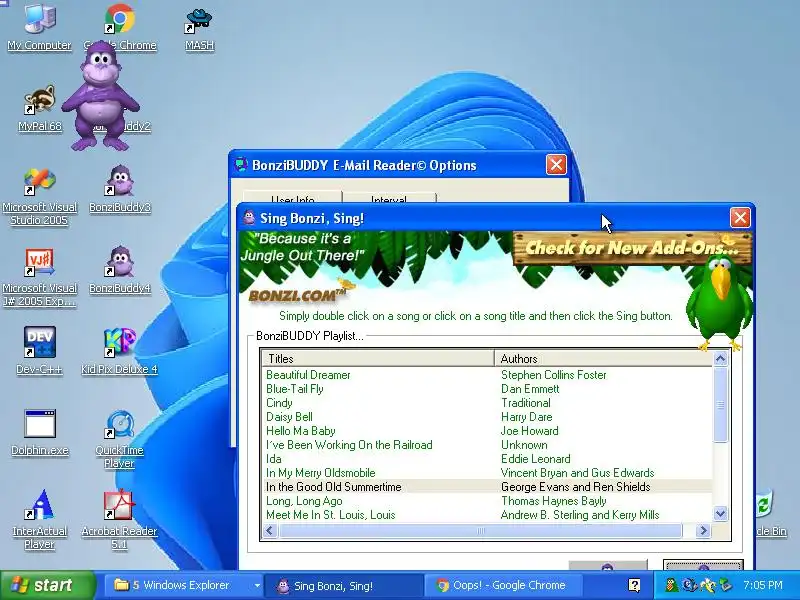Select the BonziBuddy4 desktop icon
The width and height of the screenshot is (800, 600).
click(120, 269)
